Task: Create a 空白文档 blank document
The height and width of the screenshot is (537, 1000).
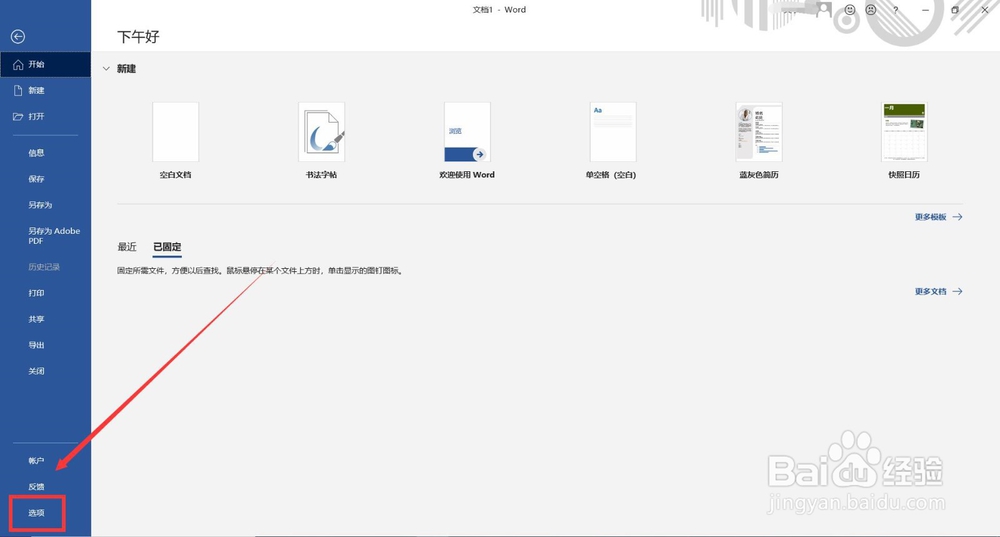Action: tap(175, 140)
